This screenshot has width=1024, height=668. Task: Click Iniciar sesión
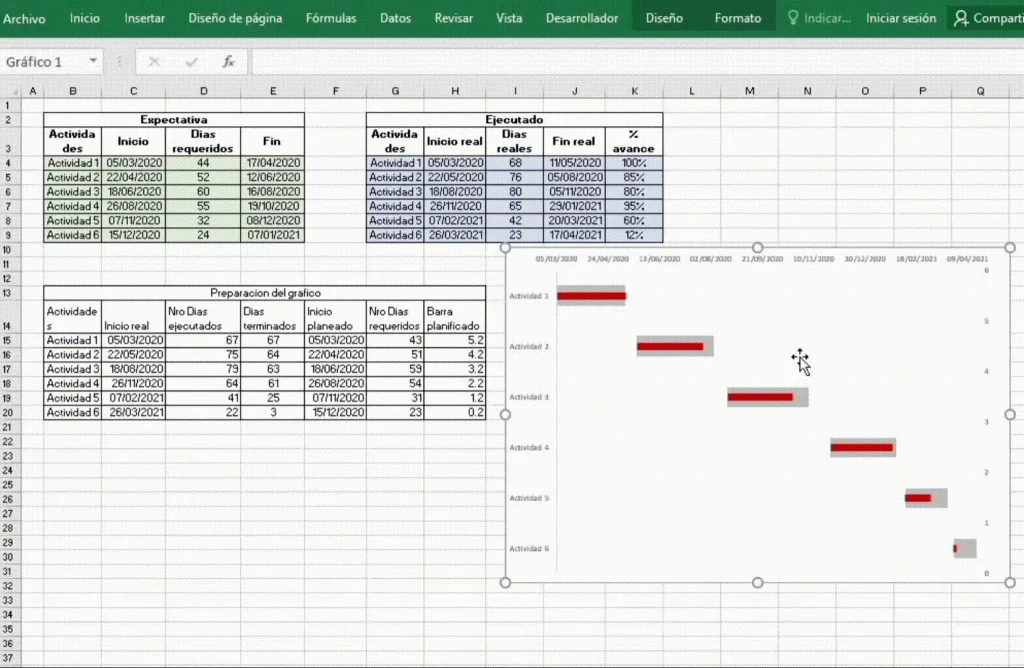(901, 18)
